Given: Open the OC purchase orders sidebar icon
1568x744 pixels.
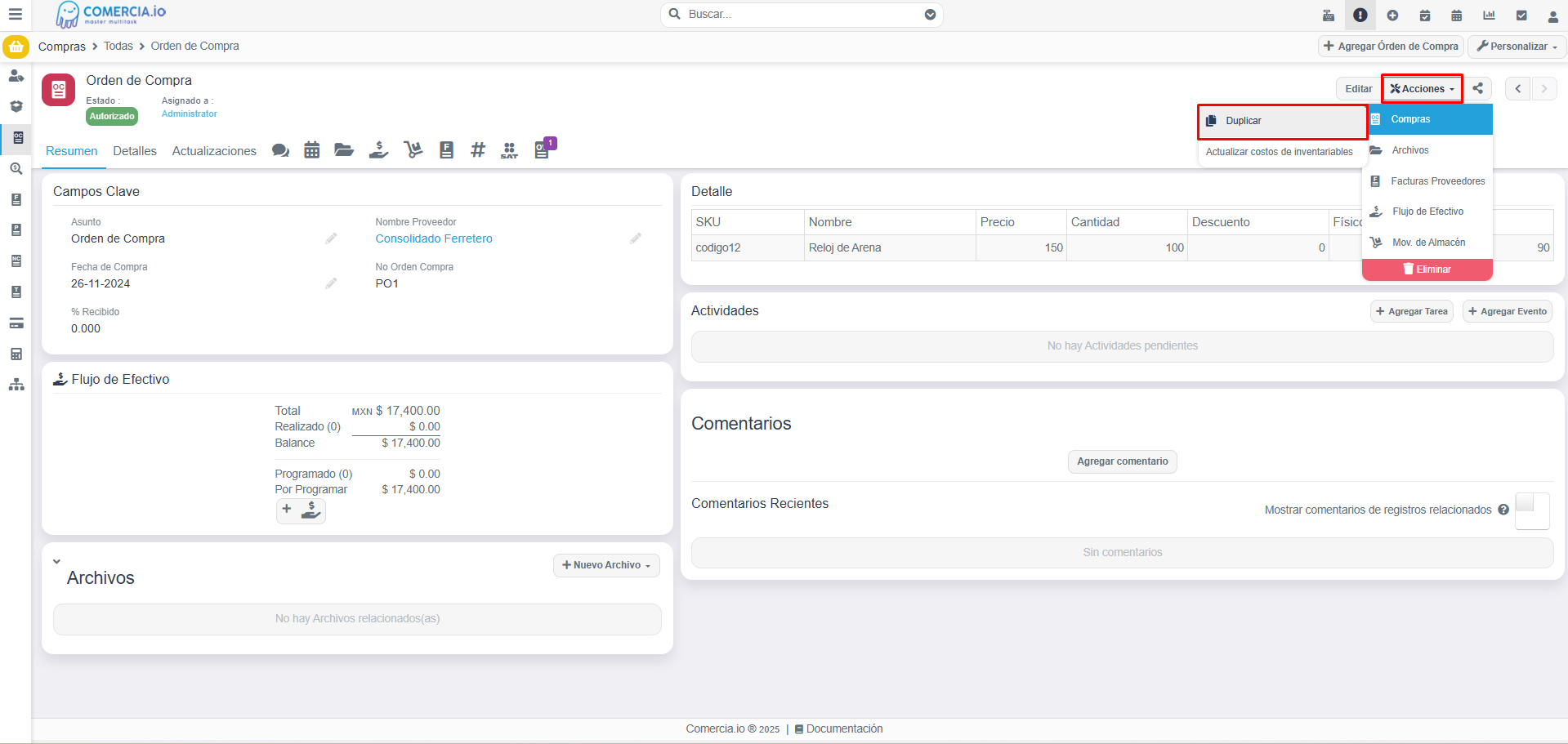Looking at the screenshot, I should pos(17,137).
